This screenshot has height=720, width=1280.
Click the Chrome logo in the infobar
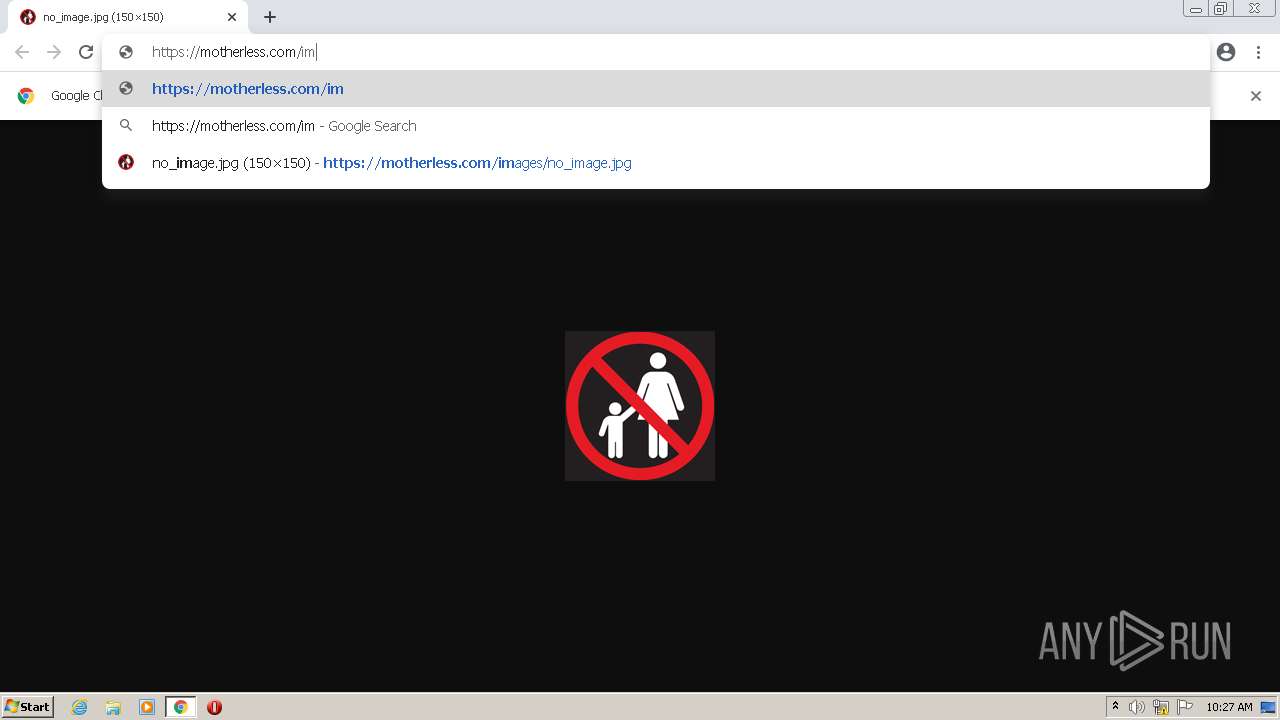(x=26, y=96)
